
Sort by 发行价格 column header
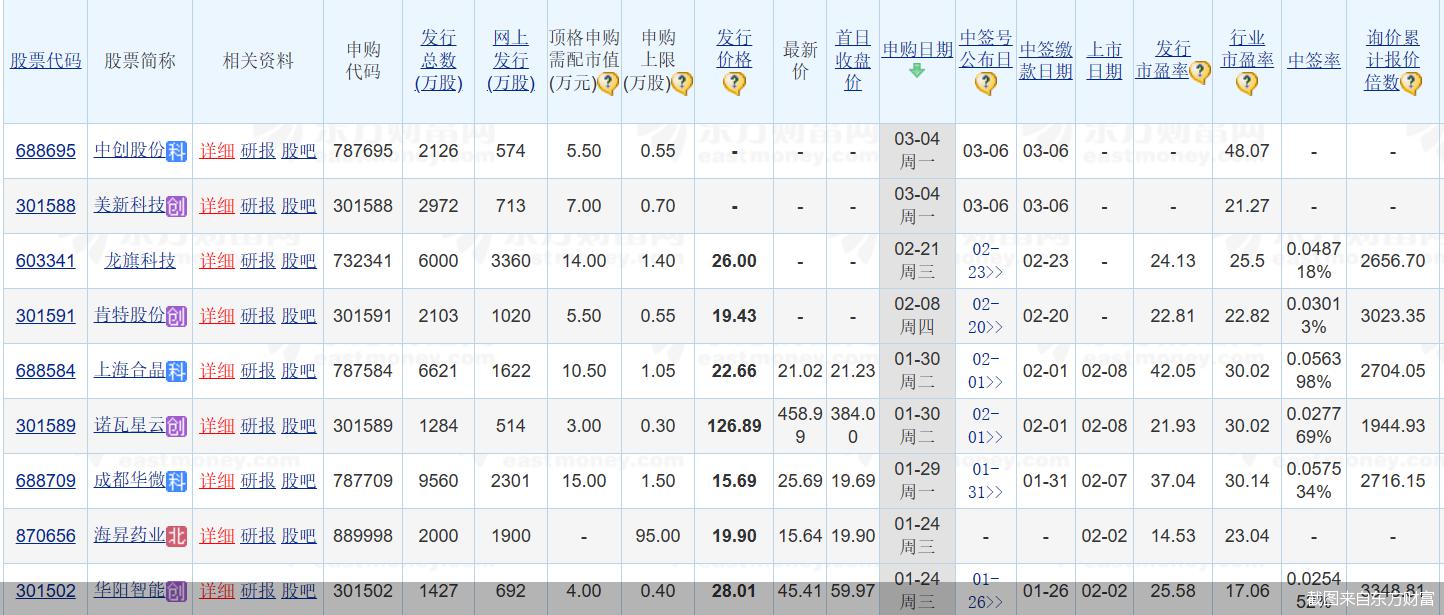point(734,49)
